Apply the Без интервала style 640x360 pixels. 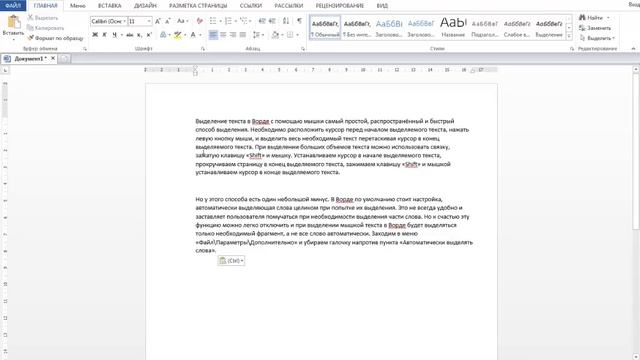click(357, 28)
